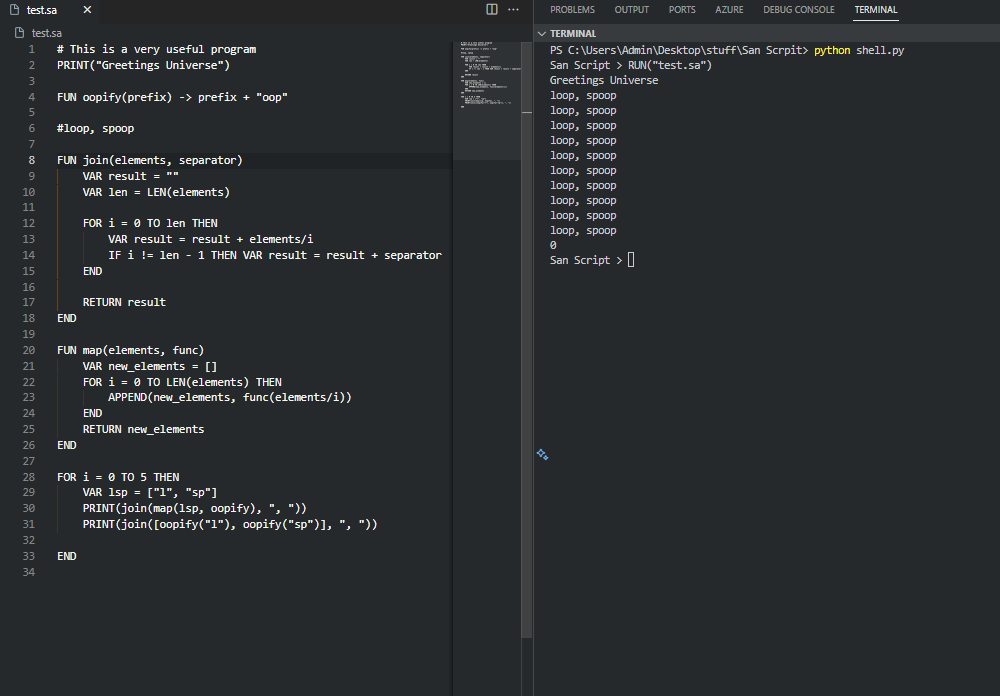Click the '0' output line in terminal
This screenshot has height=696, width=1000.
pos(553,245)
